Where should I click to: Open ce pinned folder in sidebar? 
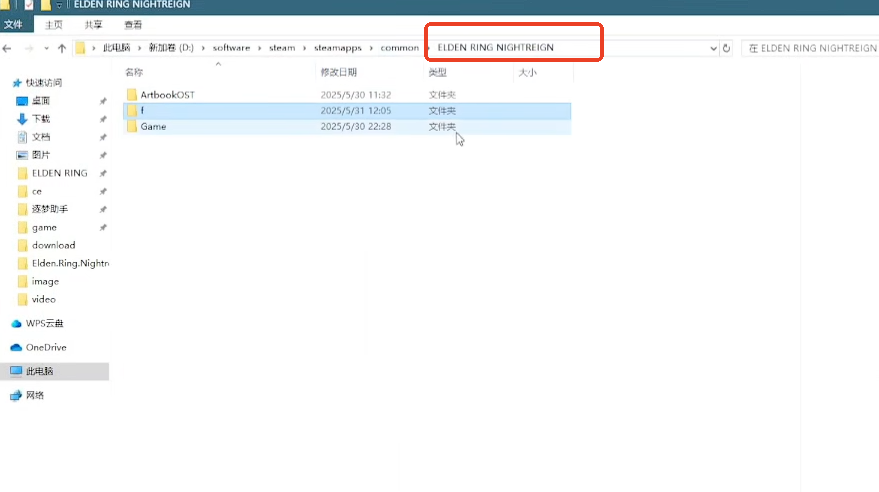[36, 192]
